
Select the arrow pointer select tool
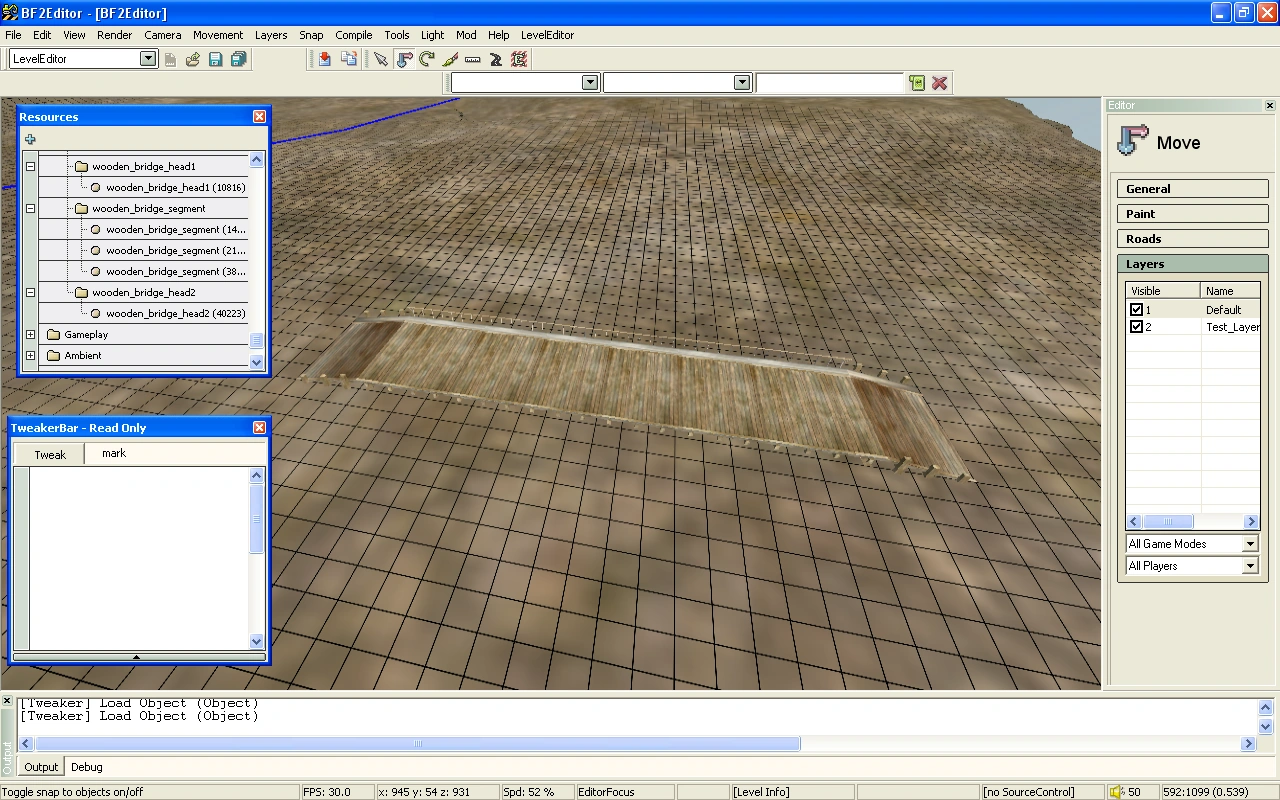point(381,59)
